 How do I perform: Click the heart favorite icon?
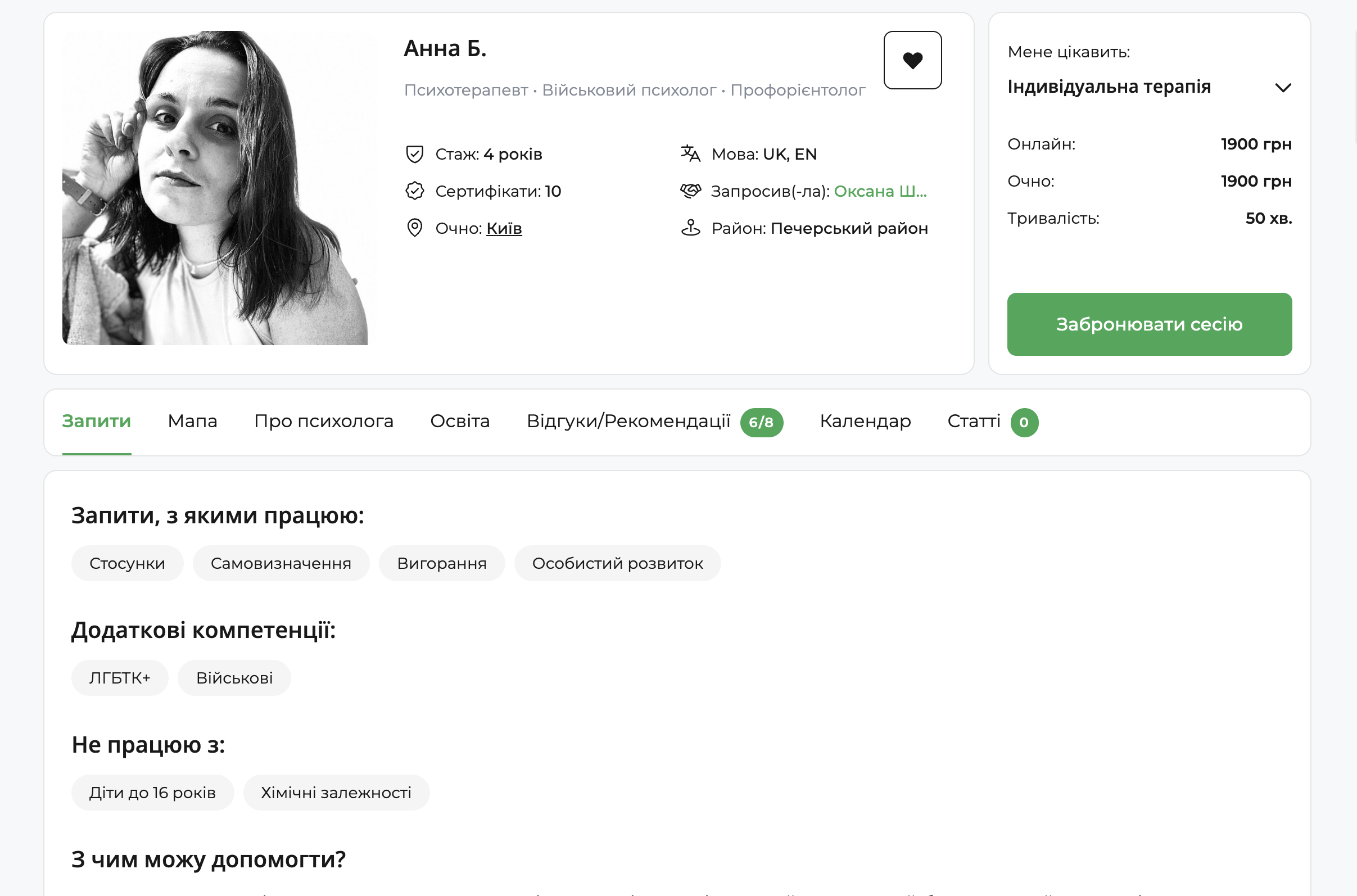tap(912, 60)
